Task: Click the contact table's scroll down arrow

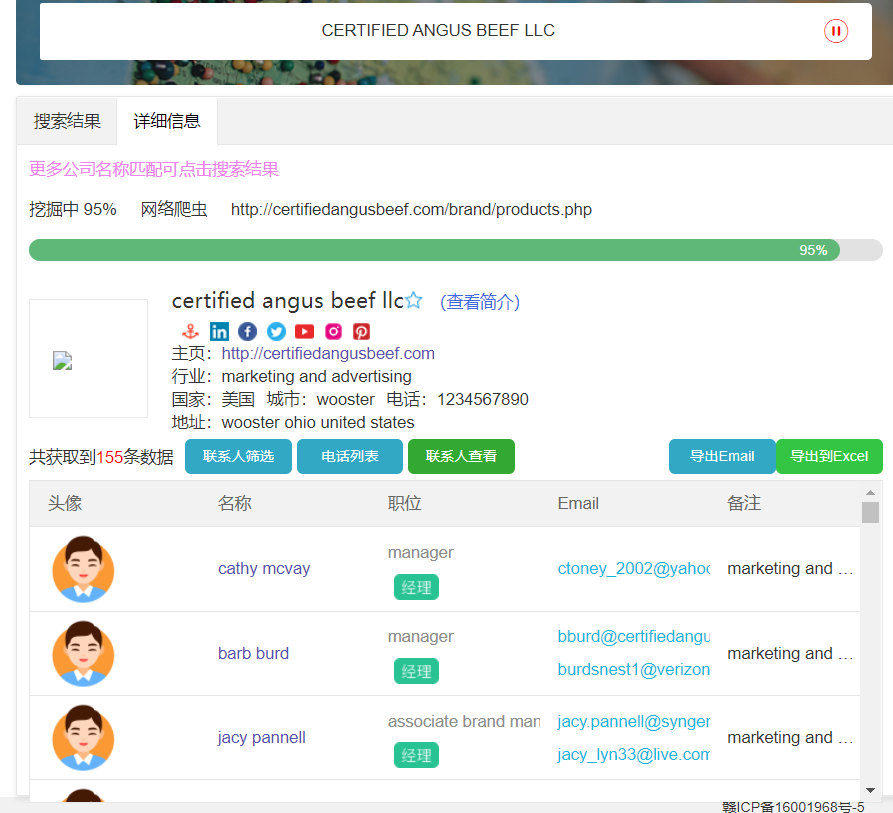Action: point(870,789)
